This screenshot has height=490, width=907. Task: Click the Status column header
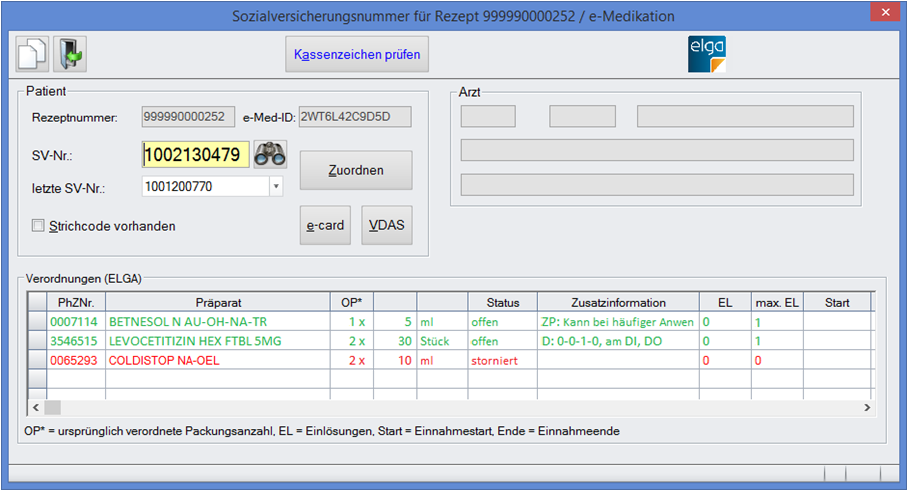(502, 302)
